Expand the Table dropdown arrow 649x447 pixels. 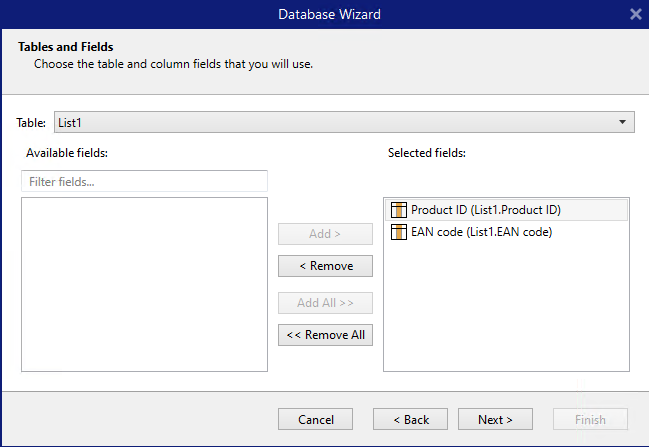click(623, 122)
